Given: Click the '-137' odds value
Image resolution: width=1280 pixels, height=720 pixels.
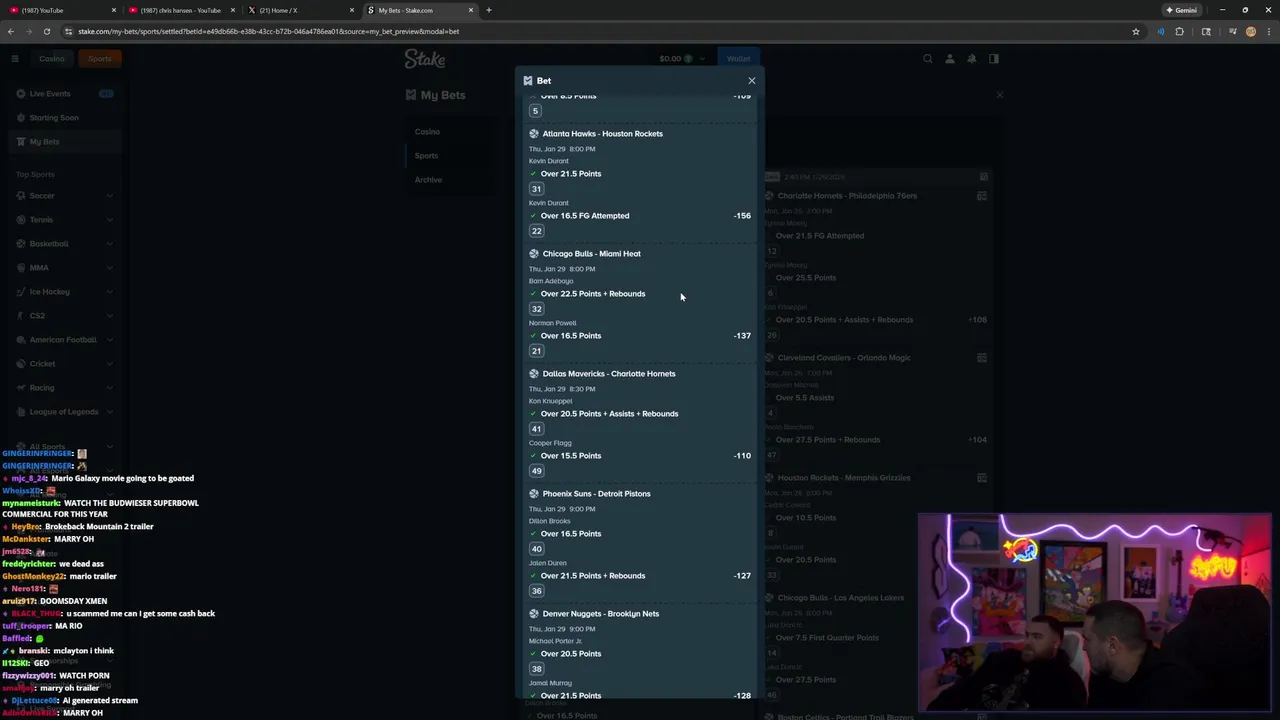Looking at the screenshot, I should click(x=742, y=336).
